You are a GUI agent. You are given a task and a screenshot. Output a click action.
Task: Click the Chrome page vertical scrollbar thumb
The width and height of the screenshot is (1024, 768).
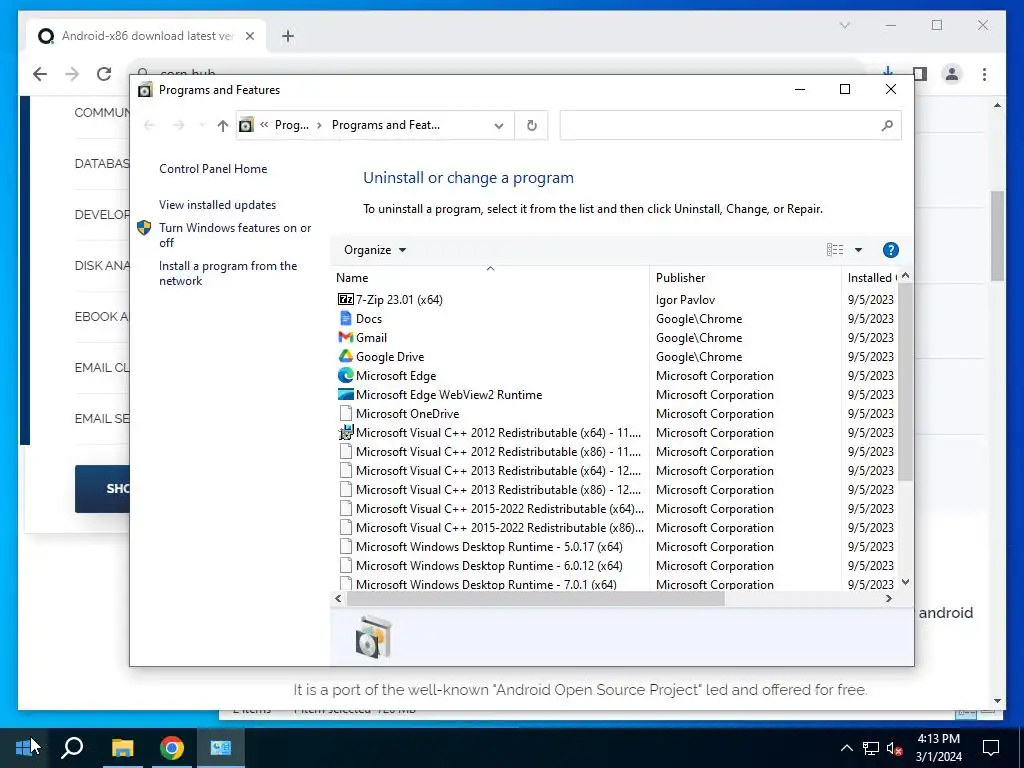point(997,235)
